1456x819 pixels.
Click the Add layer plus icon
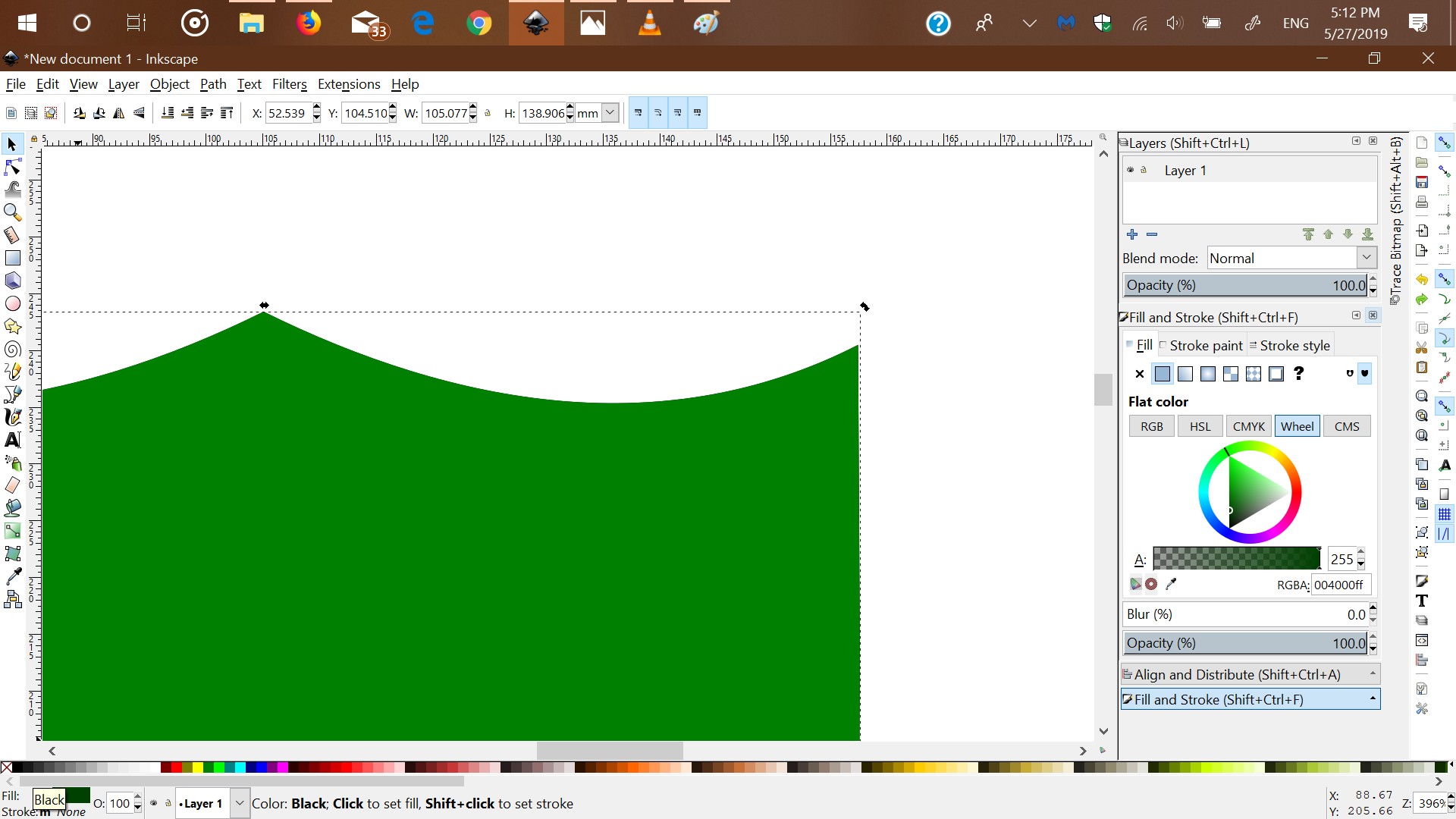click(x=1132, y=234)
